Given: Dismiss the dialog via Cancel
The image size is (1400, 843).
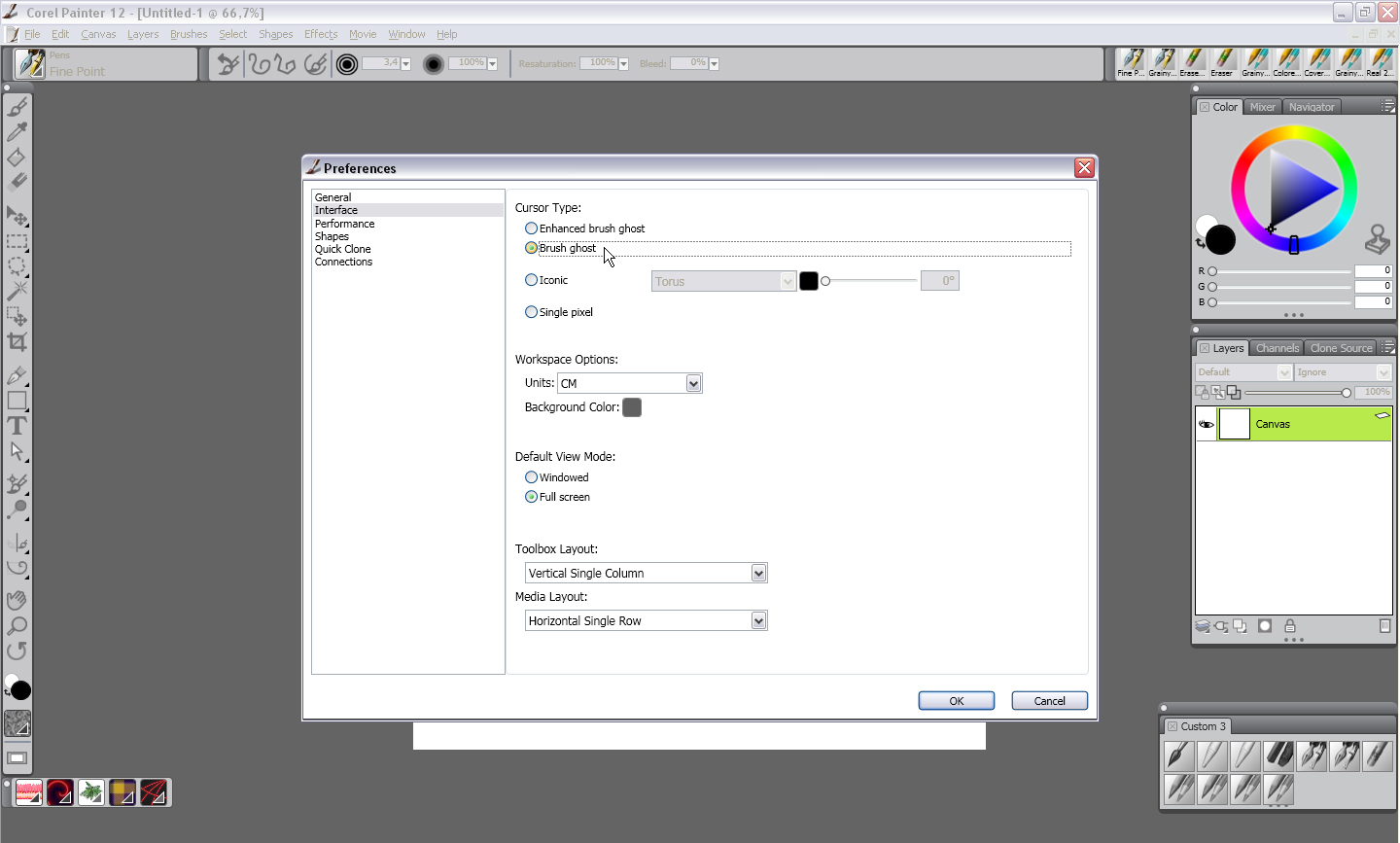Looking at the screenshot, I should pos(1049,700).
